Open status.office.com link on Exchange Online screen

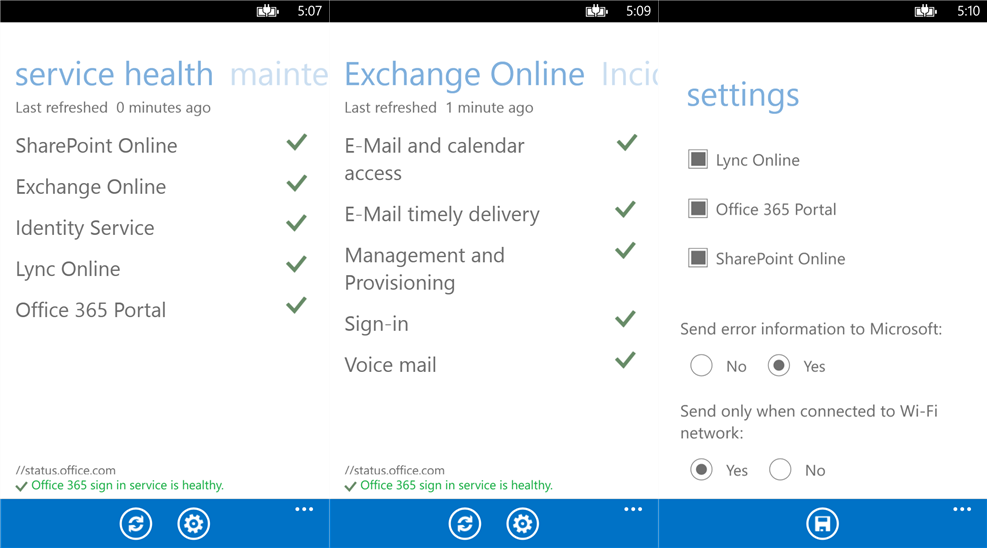(x=394, y=470)
